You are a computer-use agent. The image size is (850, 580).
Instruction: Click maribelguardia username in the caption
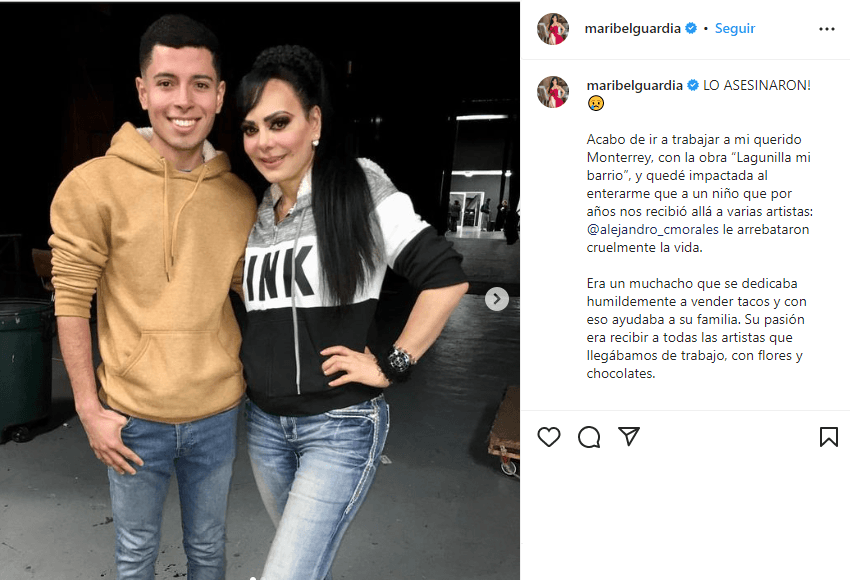point(634,85)
